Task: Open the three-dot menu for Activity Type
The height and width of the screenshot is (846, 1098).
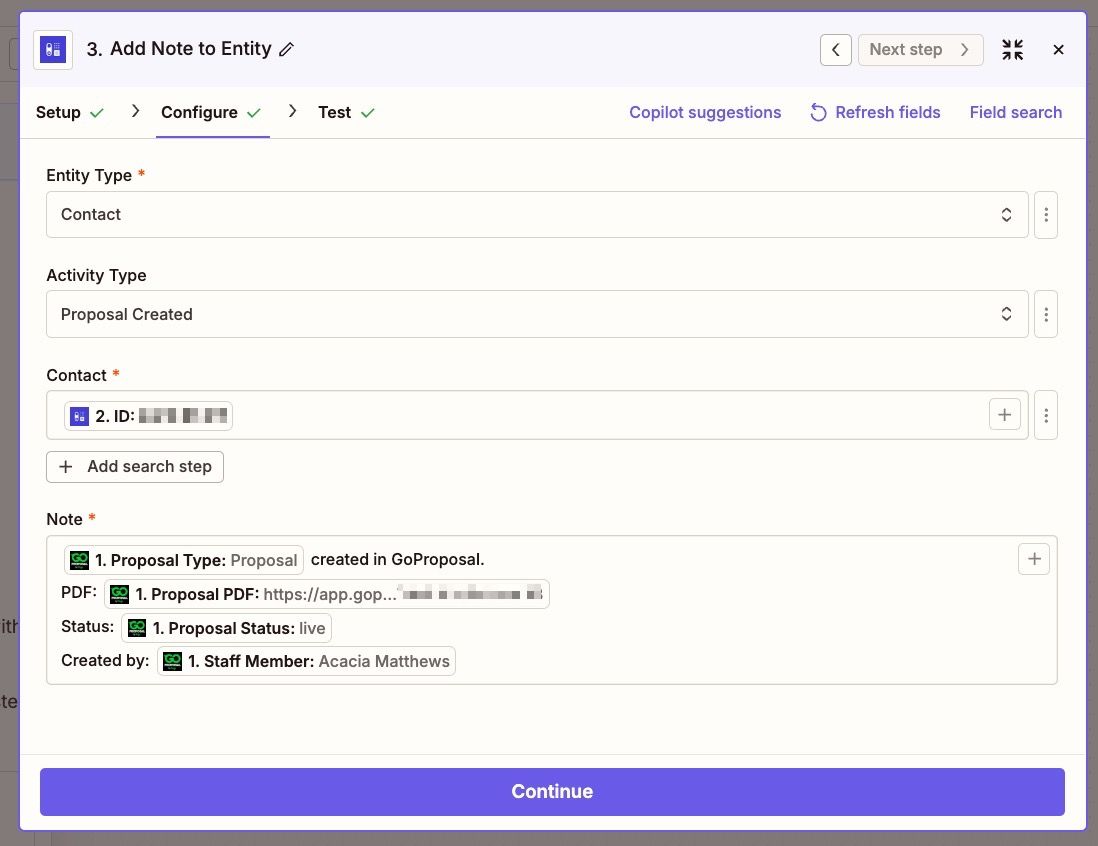Action: pyautogui.click(x=1045, y=314)
